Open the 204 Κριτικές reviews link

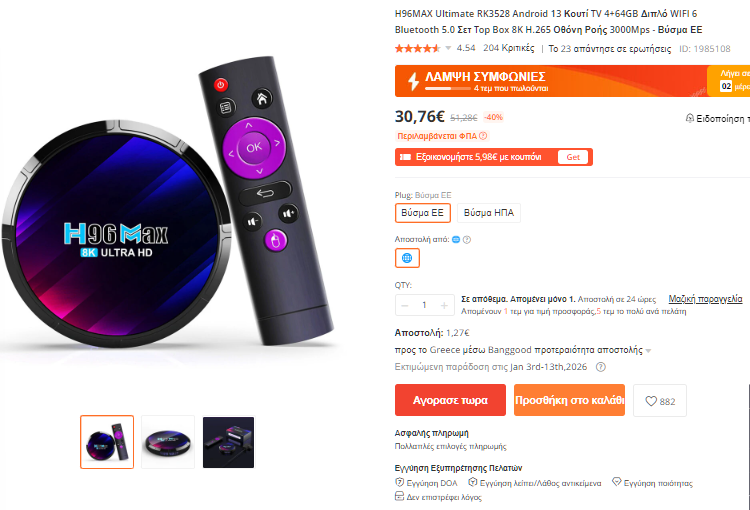pyautogui.click(x=508, y=48)
